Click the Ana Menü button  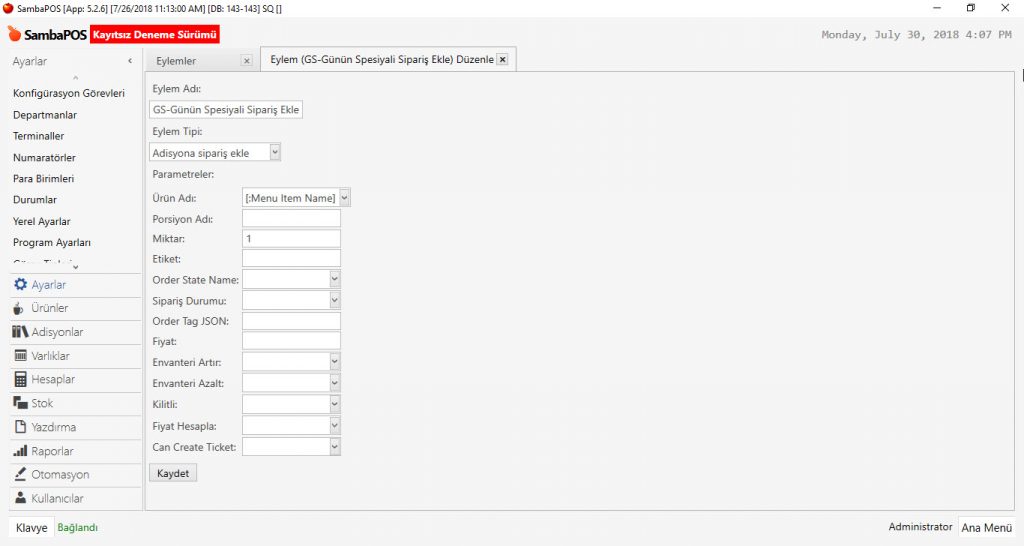click(x=985, y=527)
